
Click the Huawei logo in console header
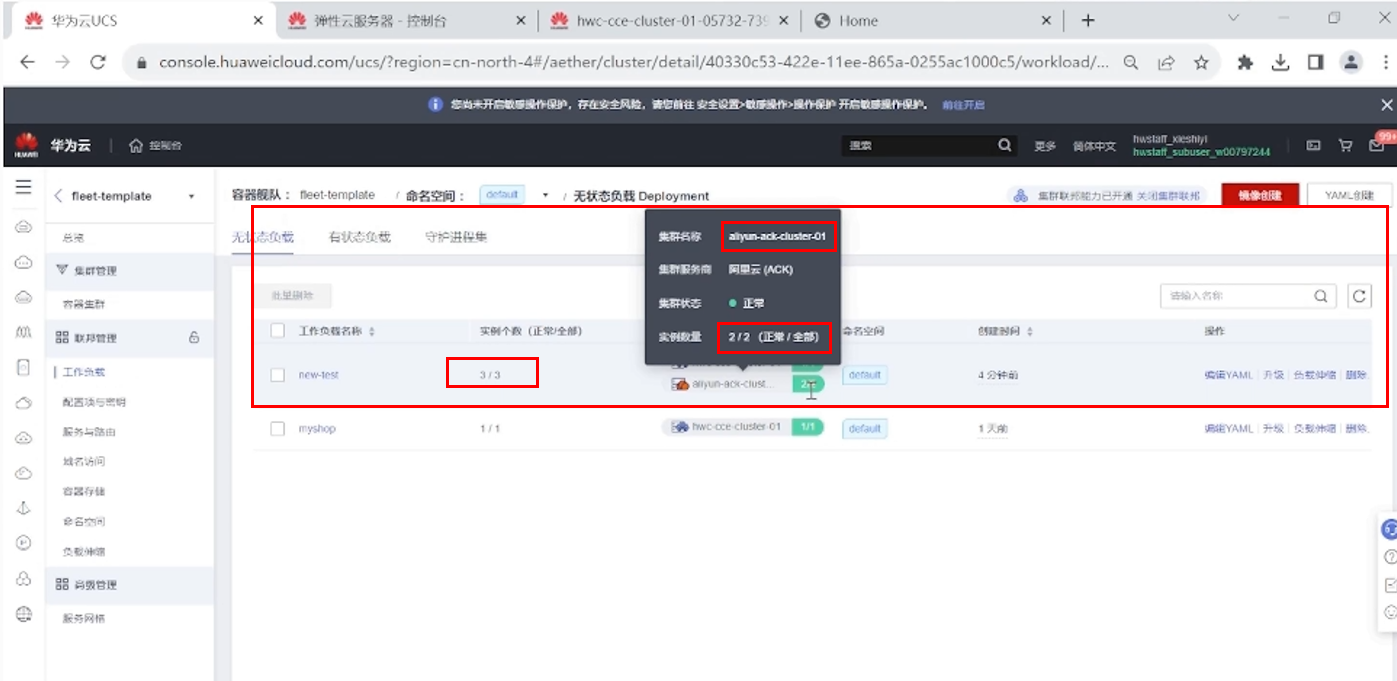point(26,146)
